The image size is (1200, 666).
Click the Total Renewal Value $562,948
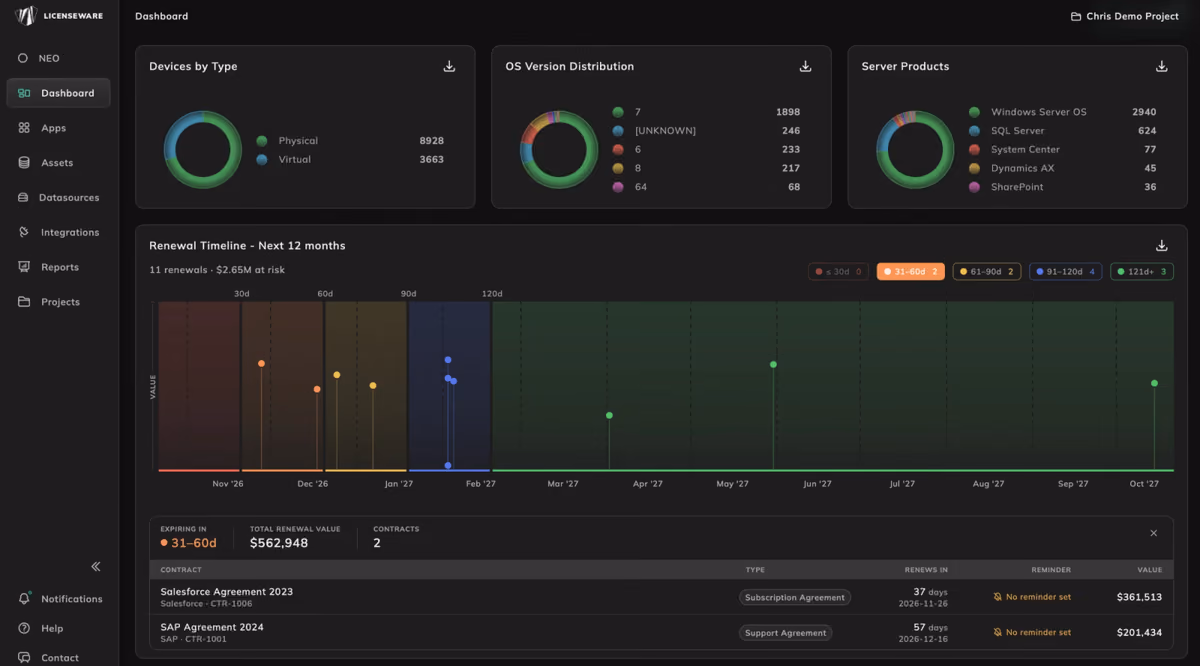[x=279, y=543]
